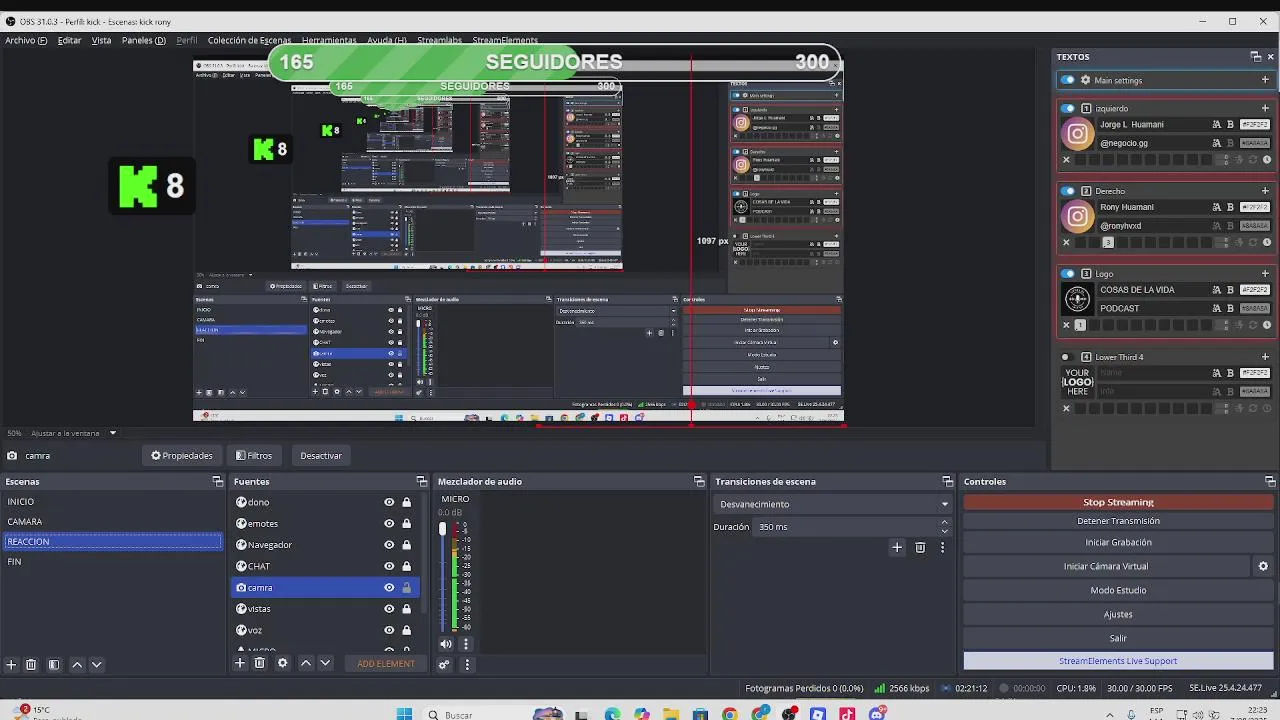Click the #F2F2F2 swatch beside Jorge L. Huamani
Image resolution: width=1280 pixels, height=720 pixels.
pos(1254,125)
